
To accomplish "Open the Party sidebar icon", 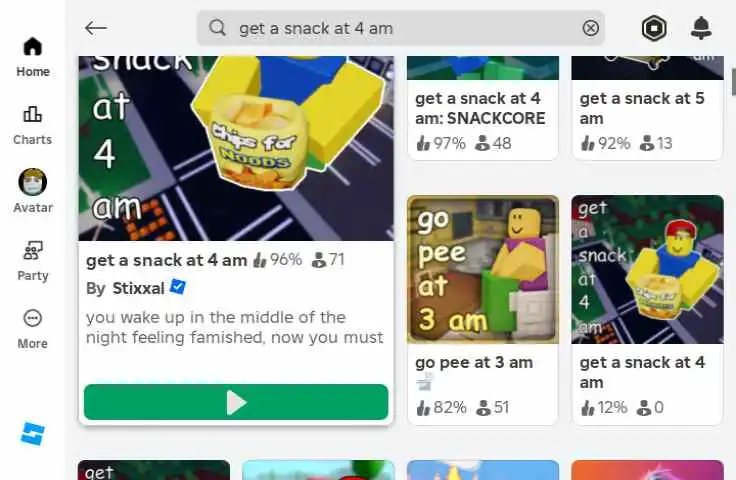I will pyautogui.click(x=32, y=251).
